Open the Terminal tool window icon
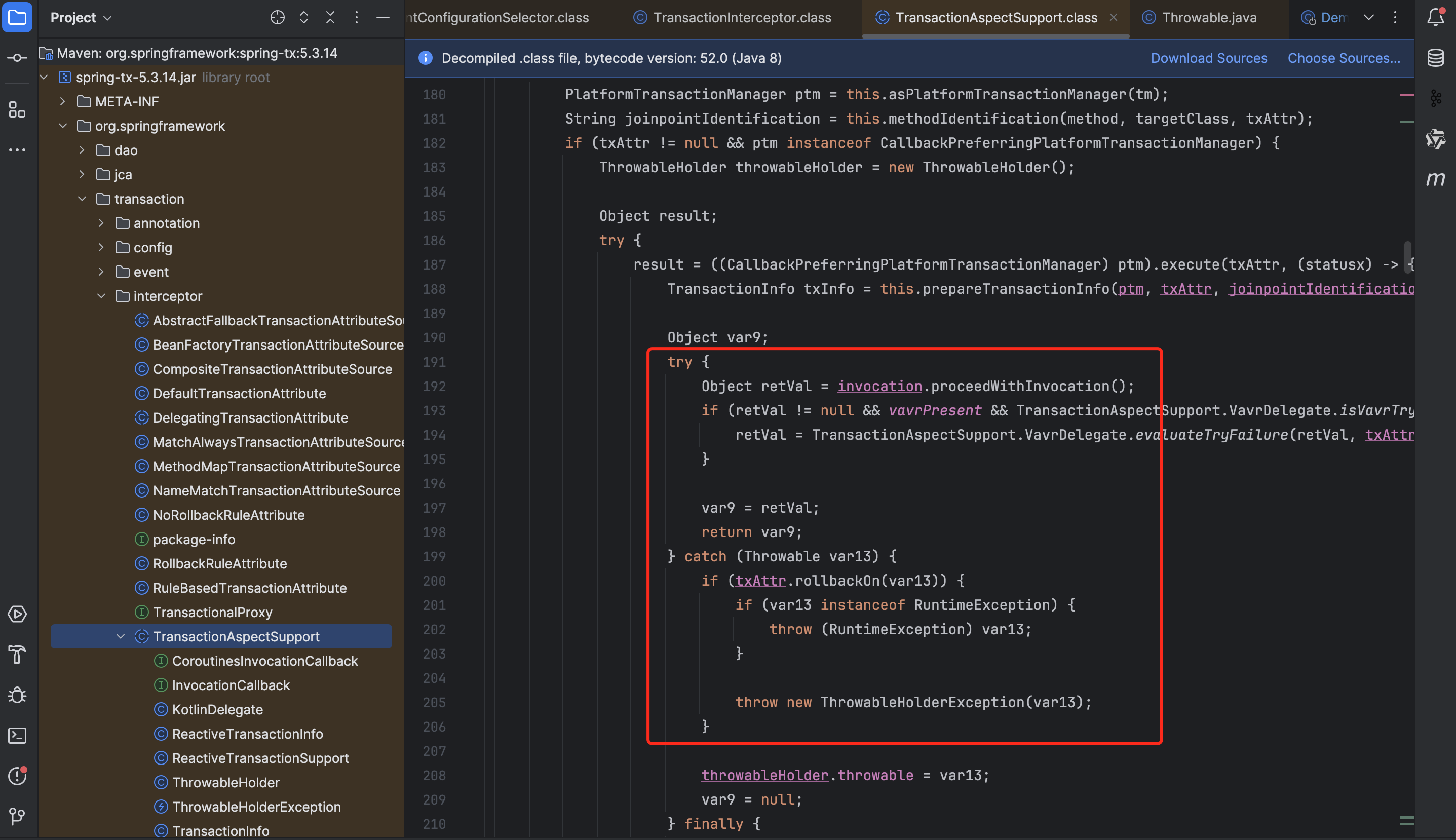This screenshot has width=1456, height=840. click(17, 736)
